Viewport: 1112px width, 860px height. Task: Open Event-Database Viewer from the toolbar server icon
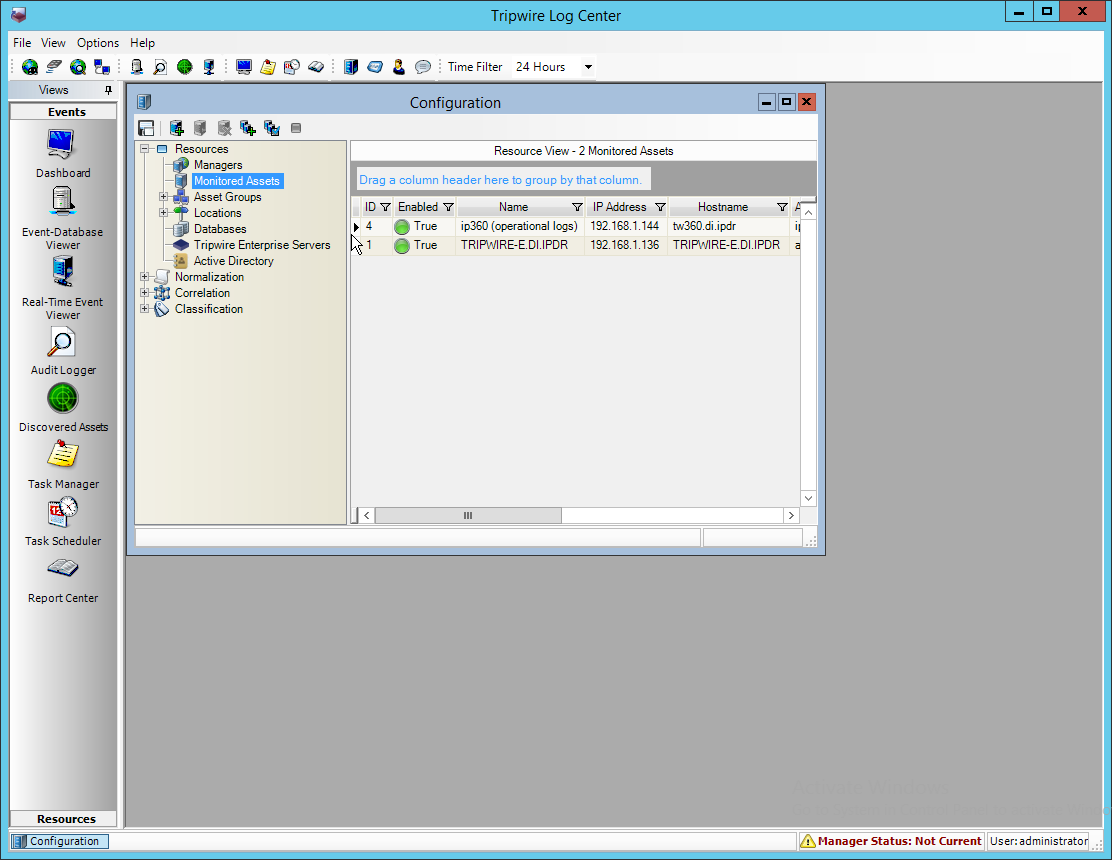(x=136, y=67)
